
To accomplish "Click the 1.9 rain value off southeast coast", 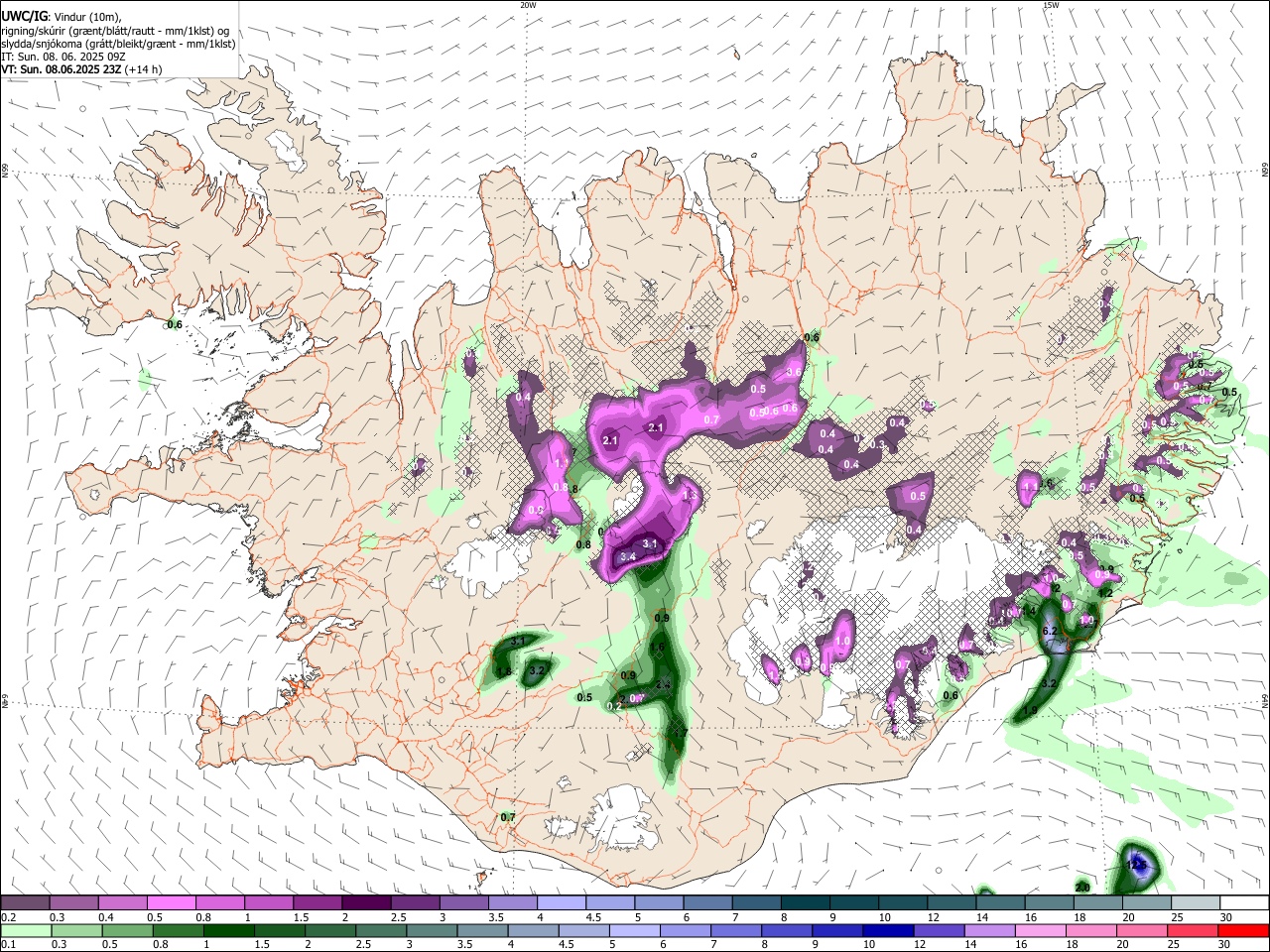I will (x=1030, y=710).
